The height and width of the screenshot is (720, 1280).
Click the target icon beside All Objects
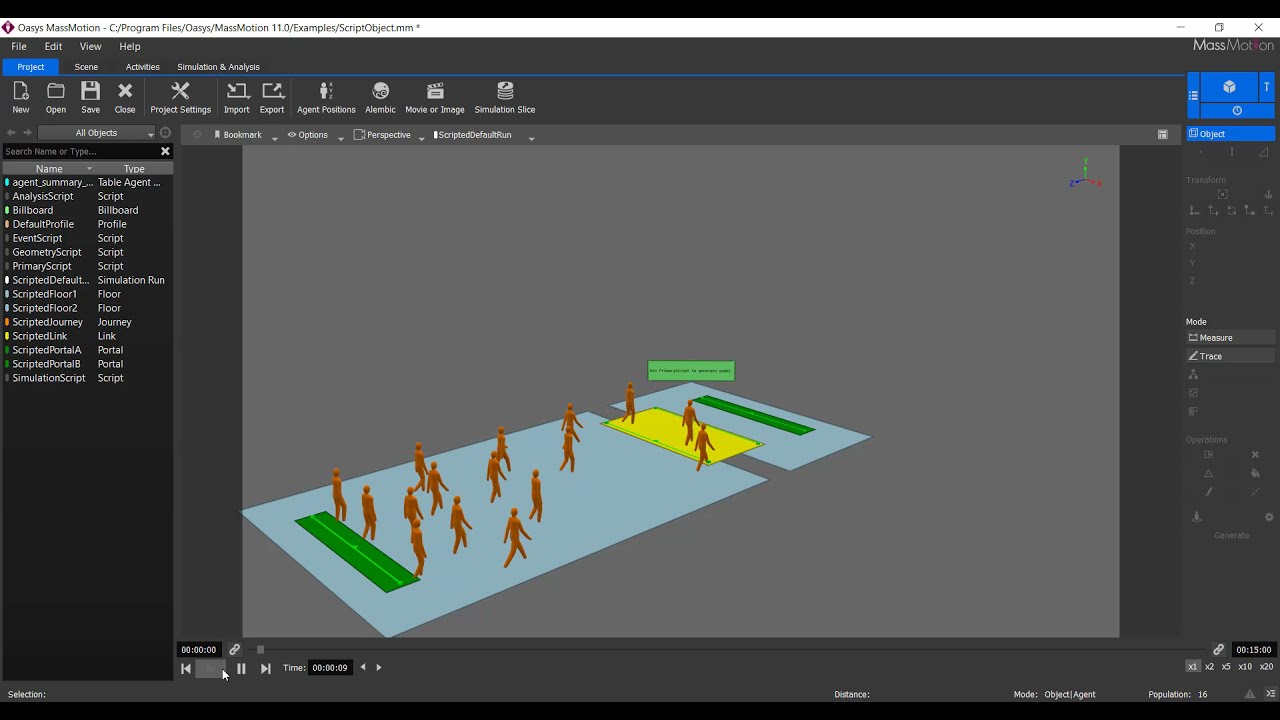[x=166, y=133]
